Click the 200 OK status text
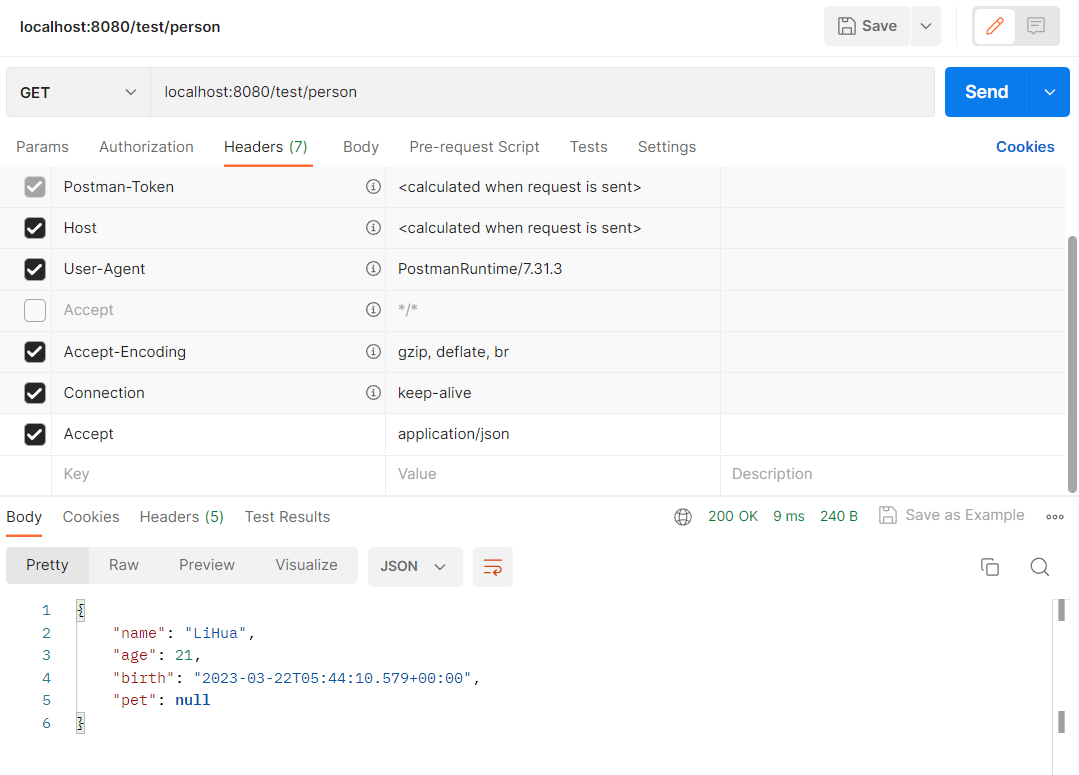 [x=733, y=516]
